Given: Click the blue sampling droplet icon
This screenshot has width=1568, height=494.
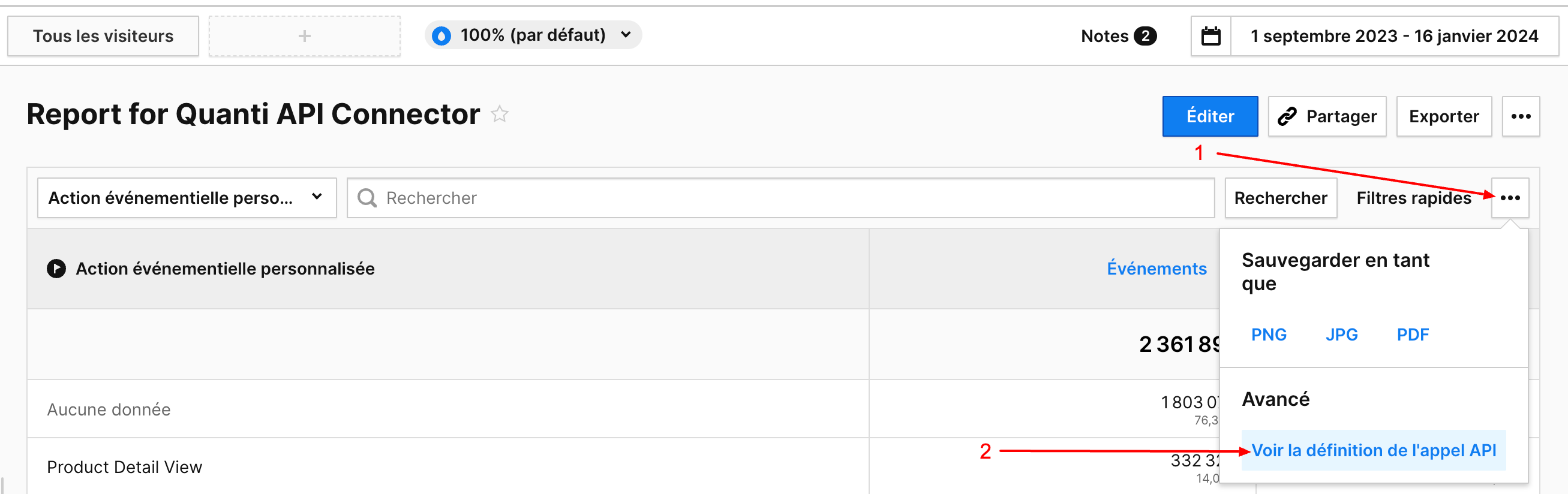Looking at the screenshot, I should click(441, 36).
